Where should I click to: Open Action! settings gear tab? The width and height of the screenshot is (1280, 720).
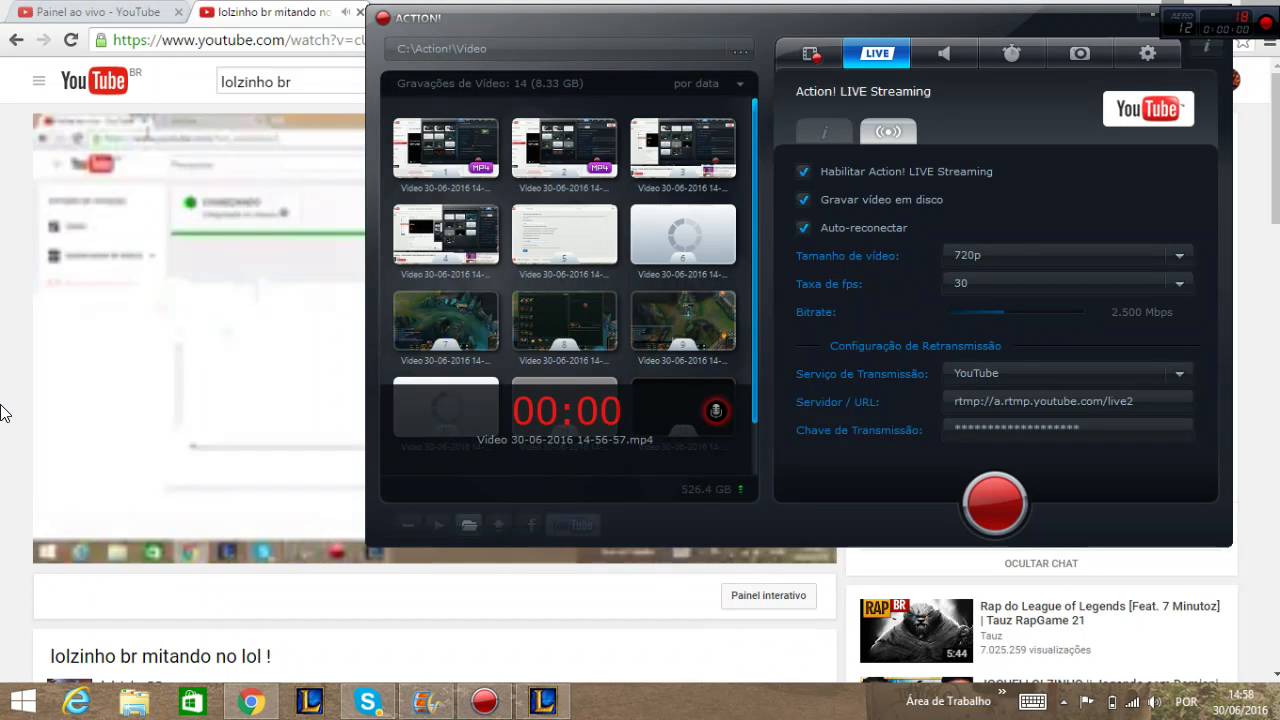coord(1147,54)
